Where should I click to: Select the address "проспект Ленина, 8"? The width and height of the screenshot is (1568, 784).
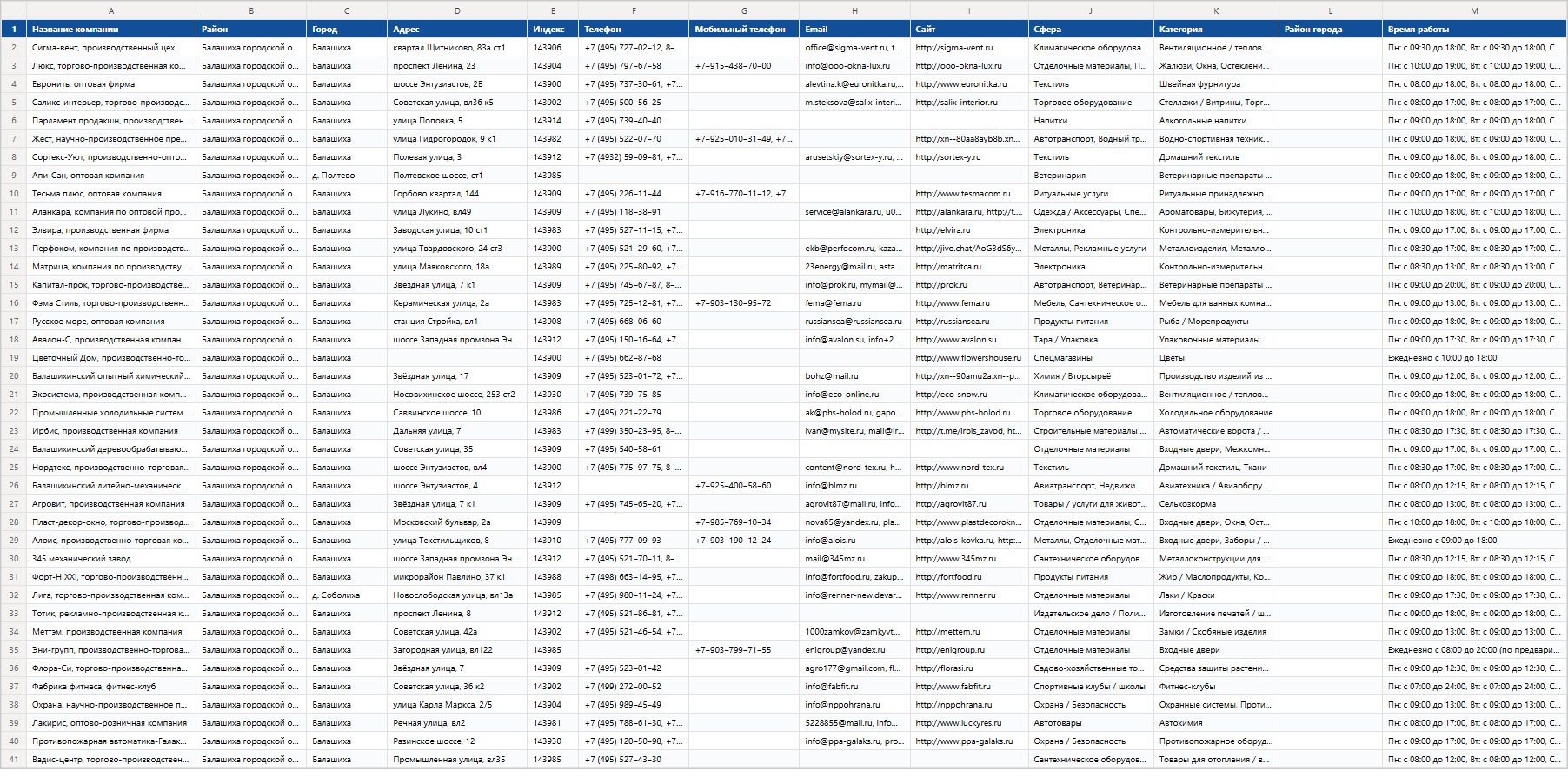point(457,614)
